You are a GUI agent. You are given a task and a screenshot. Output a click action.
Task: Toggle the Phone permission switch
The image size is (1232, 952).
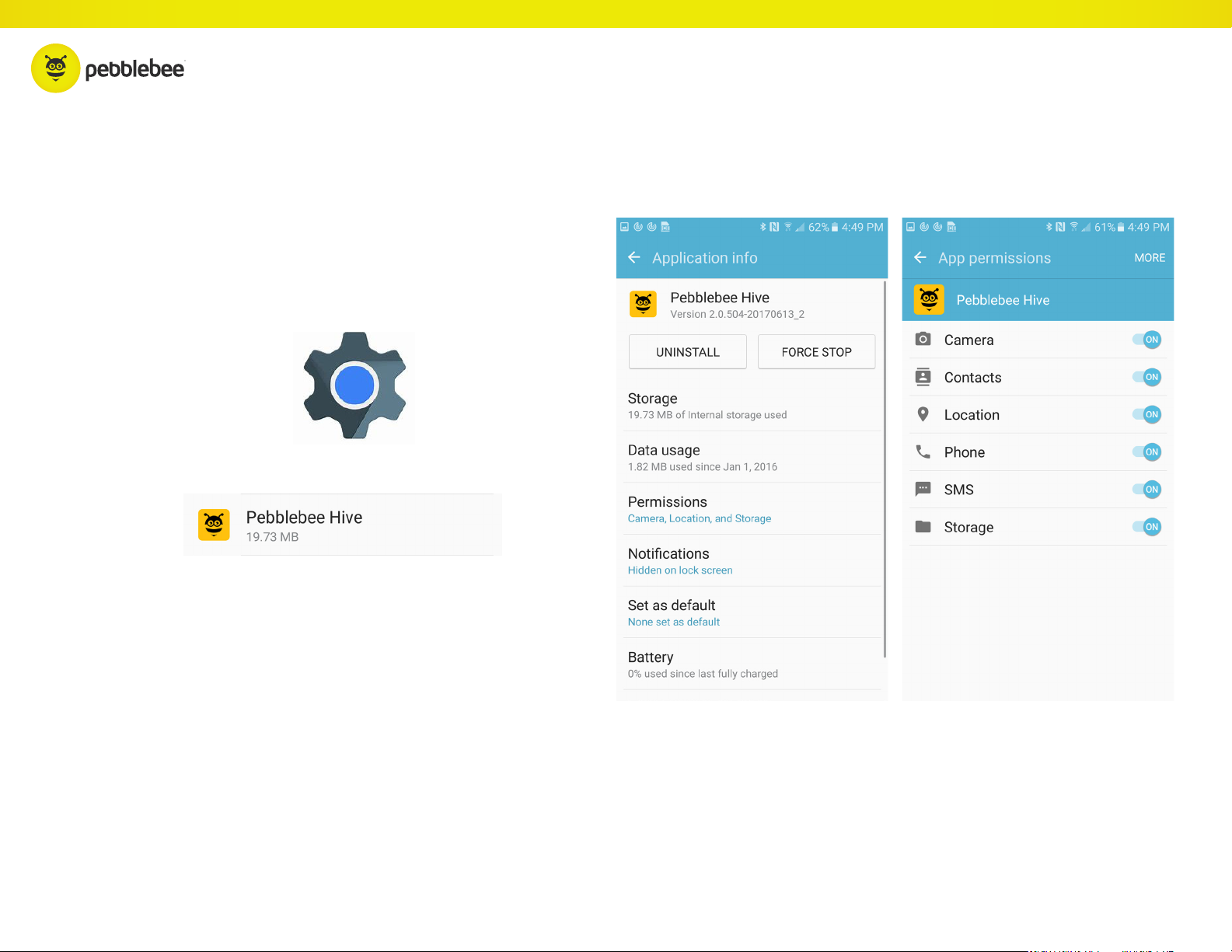coord(1147,452)
